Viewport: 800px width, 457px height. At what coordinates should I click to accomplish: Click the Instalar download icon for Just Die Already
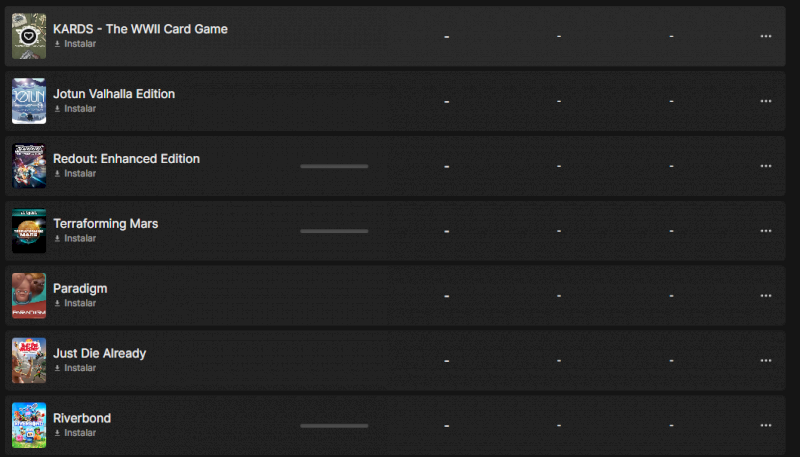click(57, 368)
